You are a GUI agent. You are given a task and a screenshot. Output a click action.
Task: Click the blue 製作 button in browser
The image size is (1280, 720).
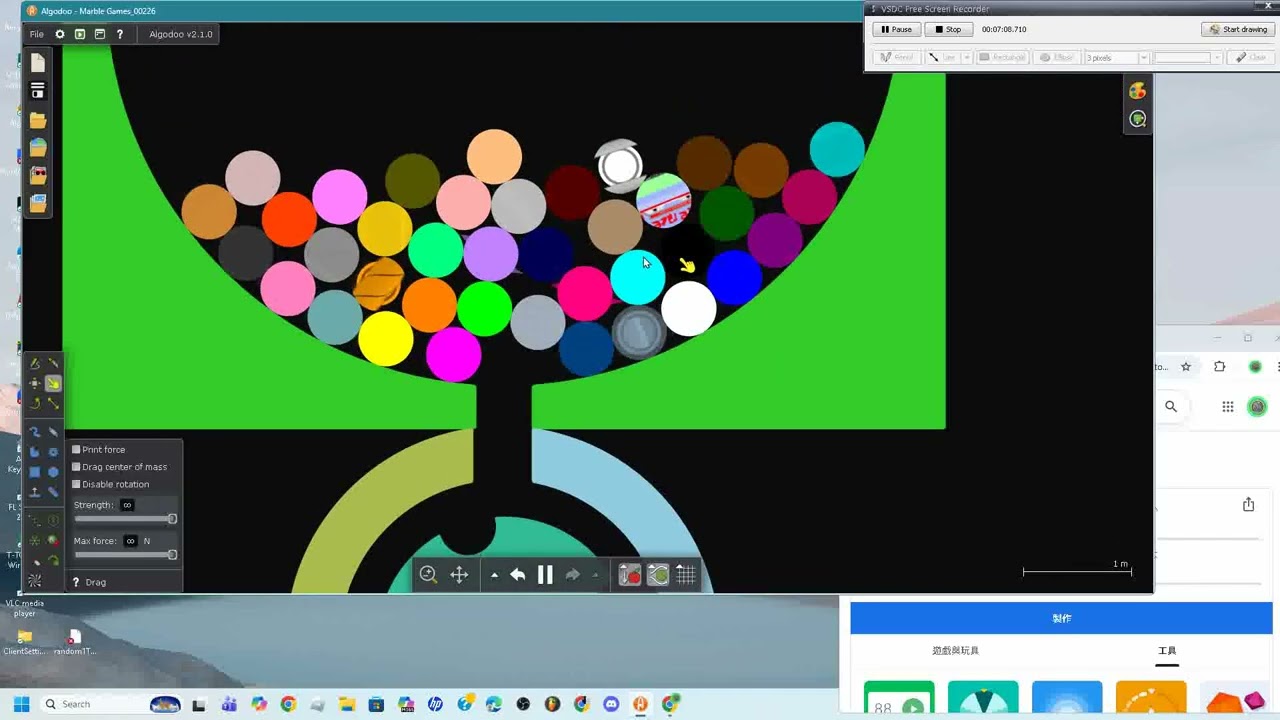[x=1061, y=618]
